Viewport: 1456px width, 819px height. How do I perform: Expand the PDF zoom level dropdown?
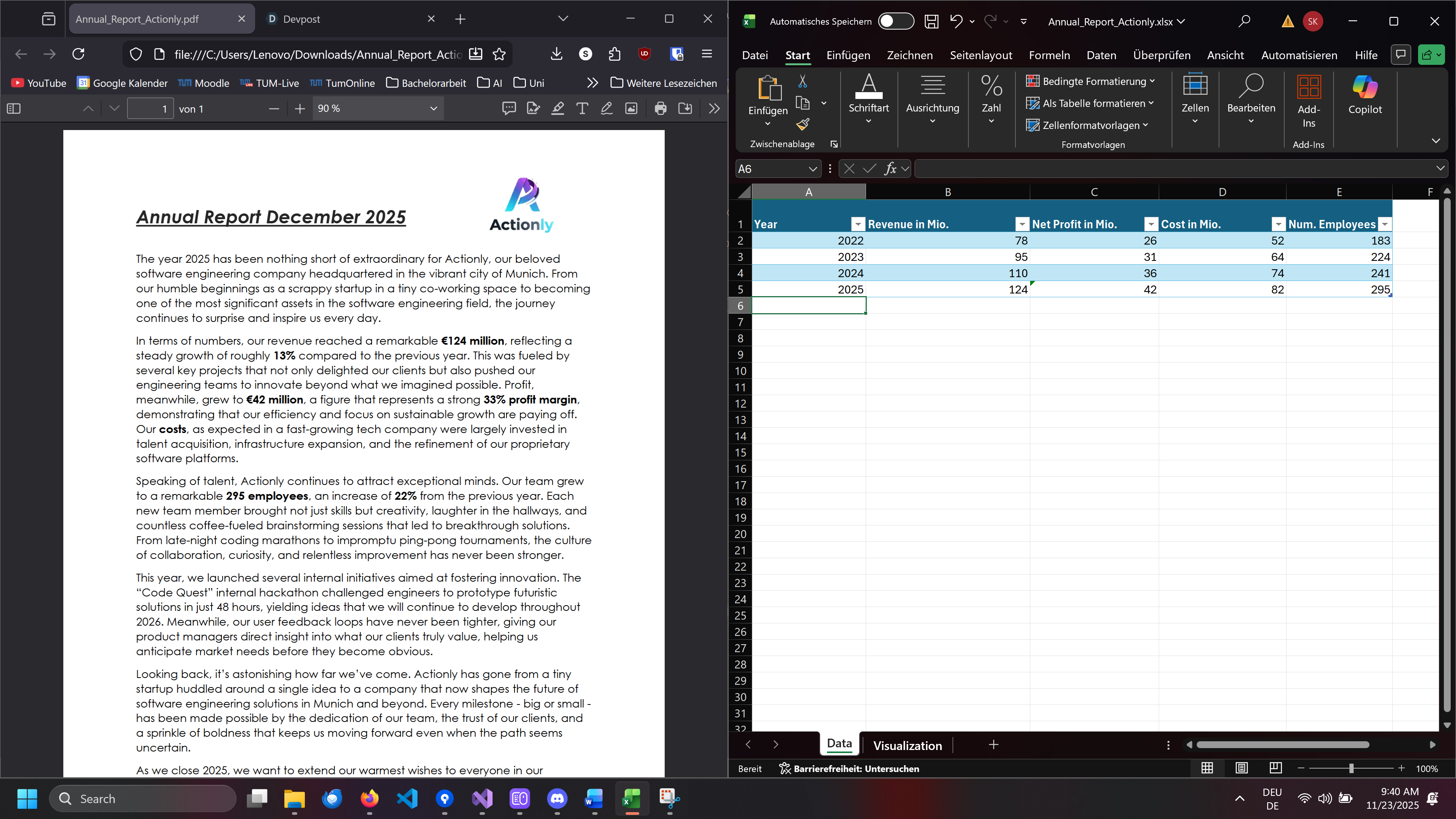coord(433,108)
